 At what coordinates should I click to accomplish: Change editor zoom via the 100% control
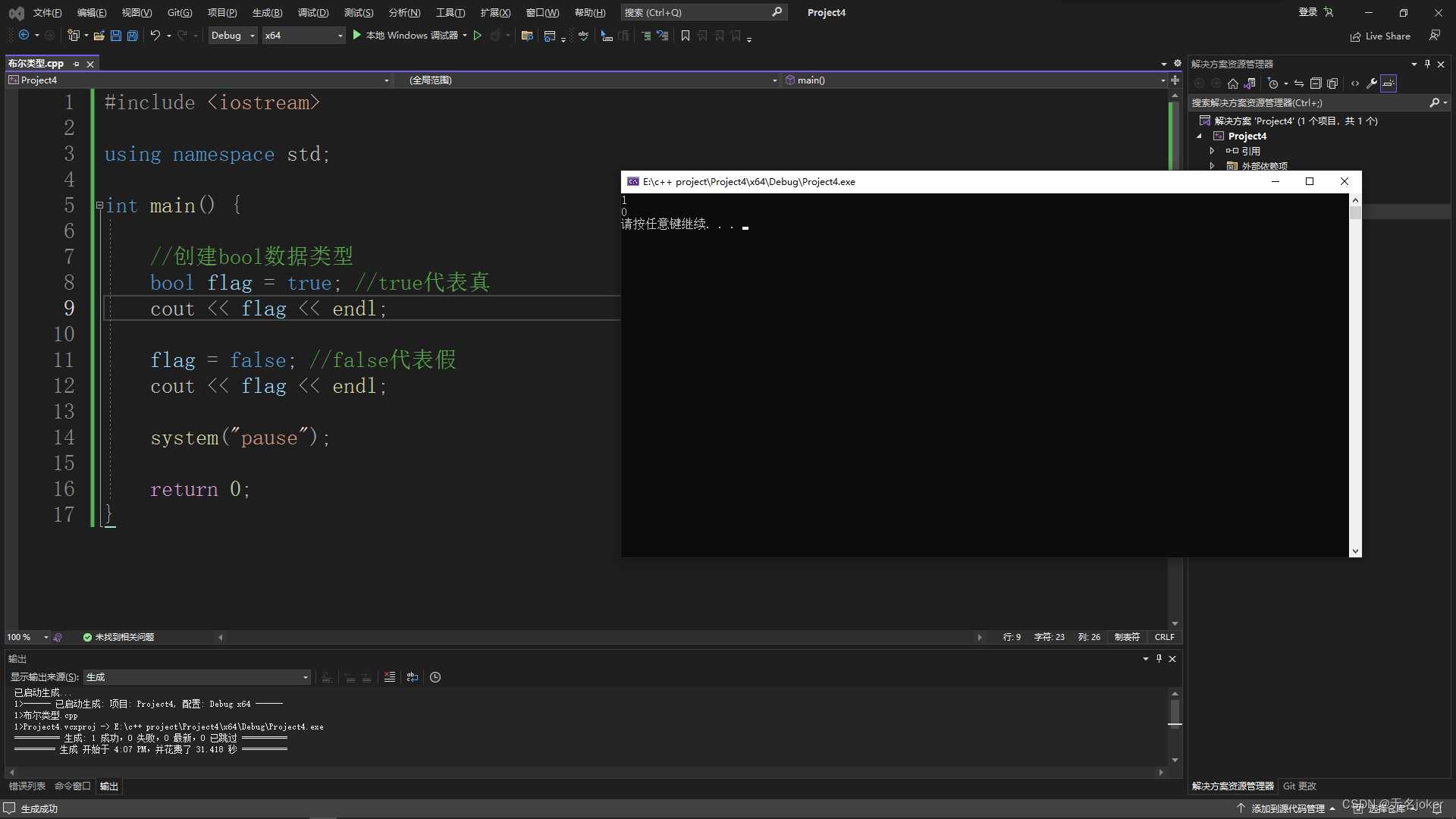(x=27, y=637)
